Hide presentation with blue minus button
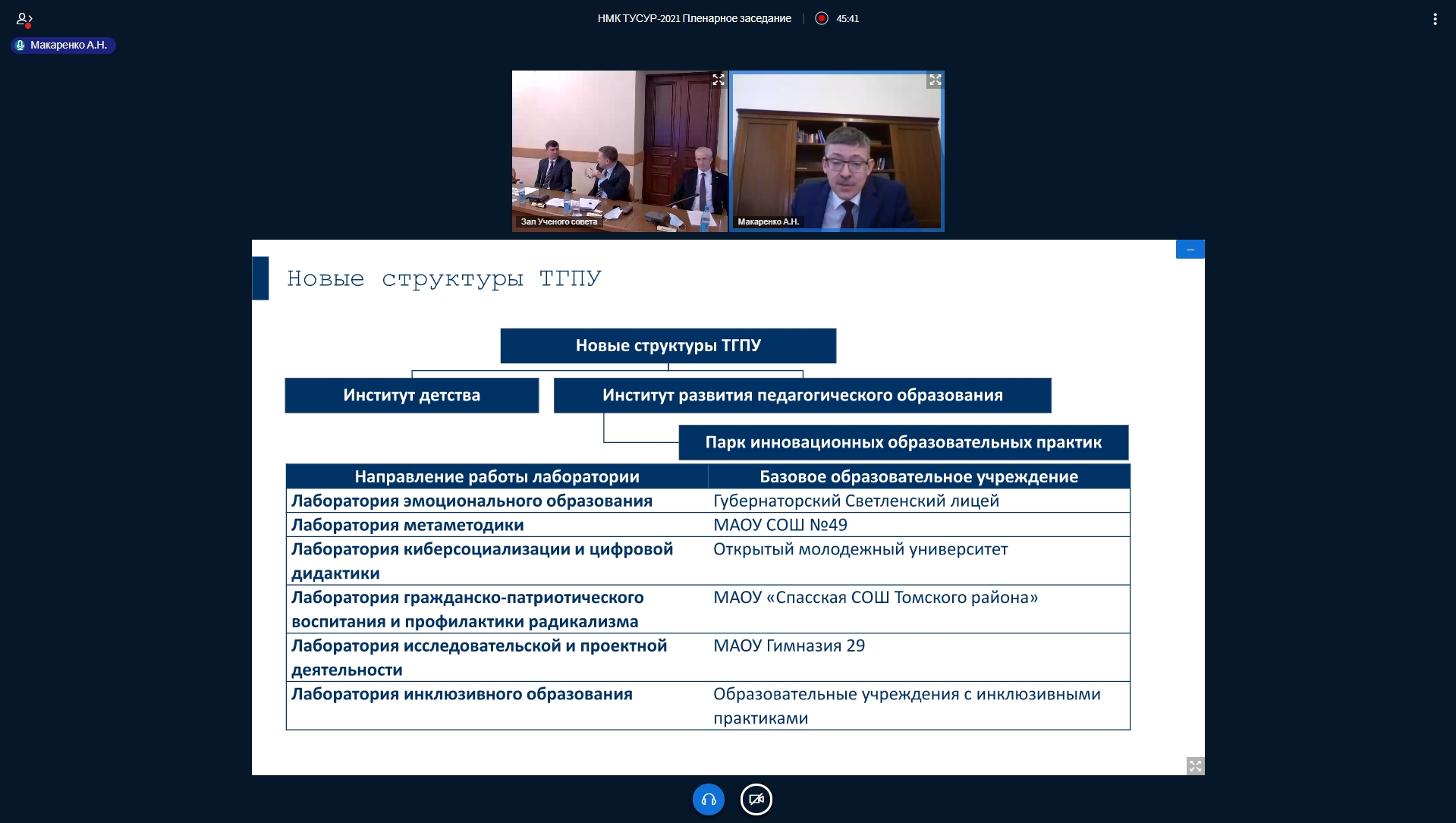This screenshot has height=823, width=1456. (x=1190, y=250)
